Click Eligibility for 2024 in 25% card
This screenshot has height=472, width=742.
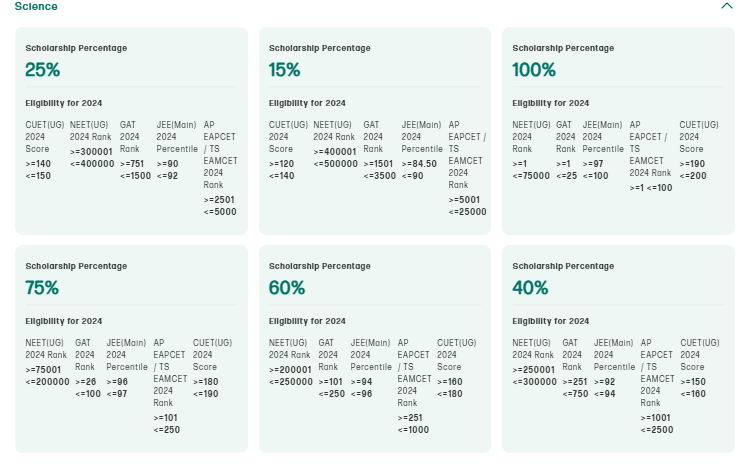coord(64,103)
